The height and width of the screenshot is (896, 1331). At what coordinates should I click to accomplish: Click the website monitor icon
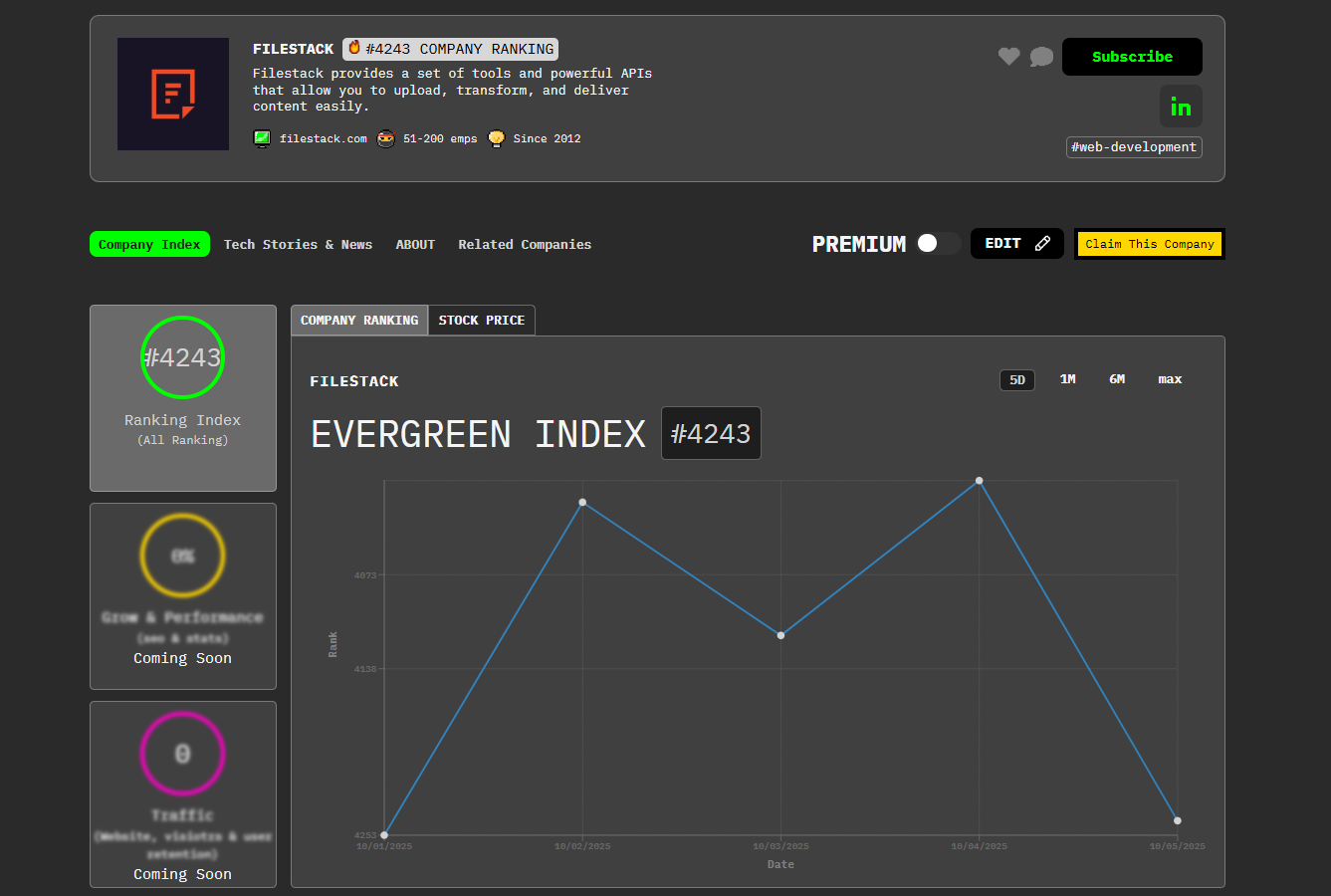(x=262, y=139)
